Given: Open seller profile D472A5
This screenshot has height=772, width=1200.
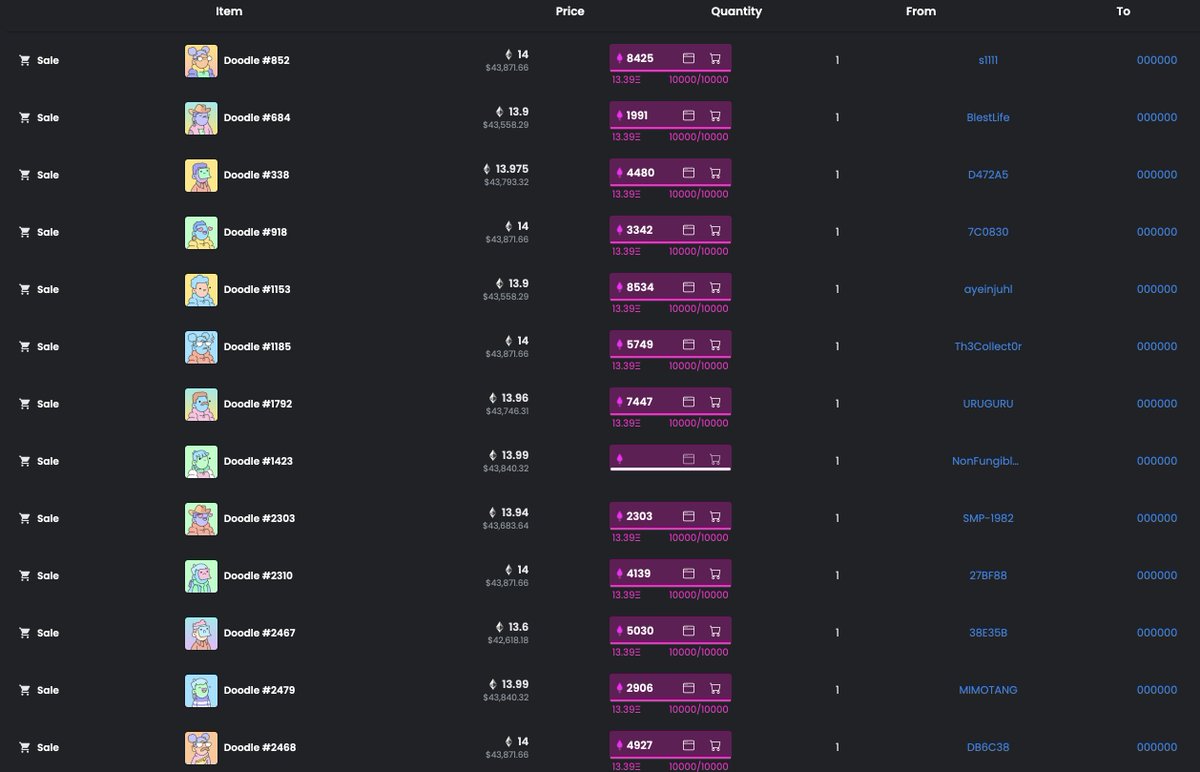Looking at the screenshot, I should click(988, 174).
